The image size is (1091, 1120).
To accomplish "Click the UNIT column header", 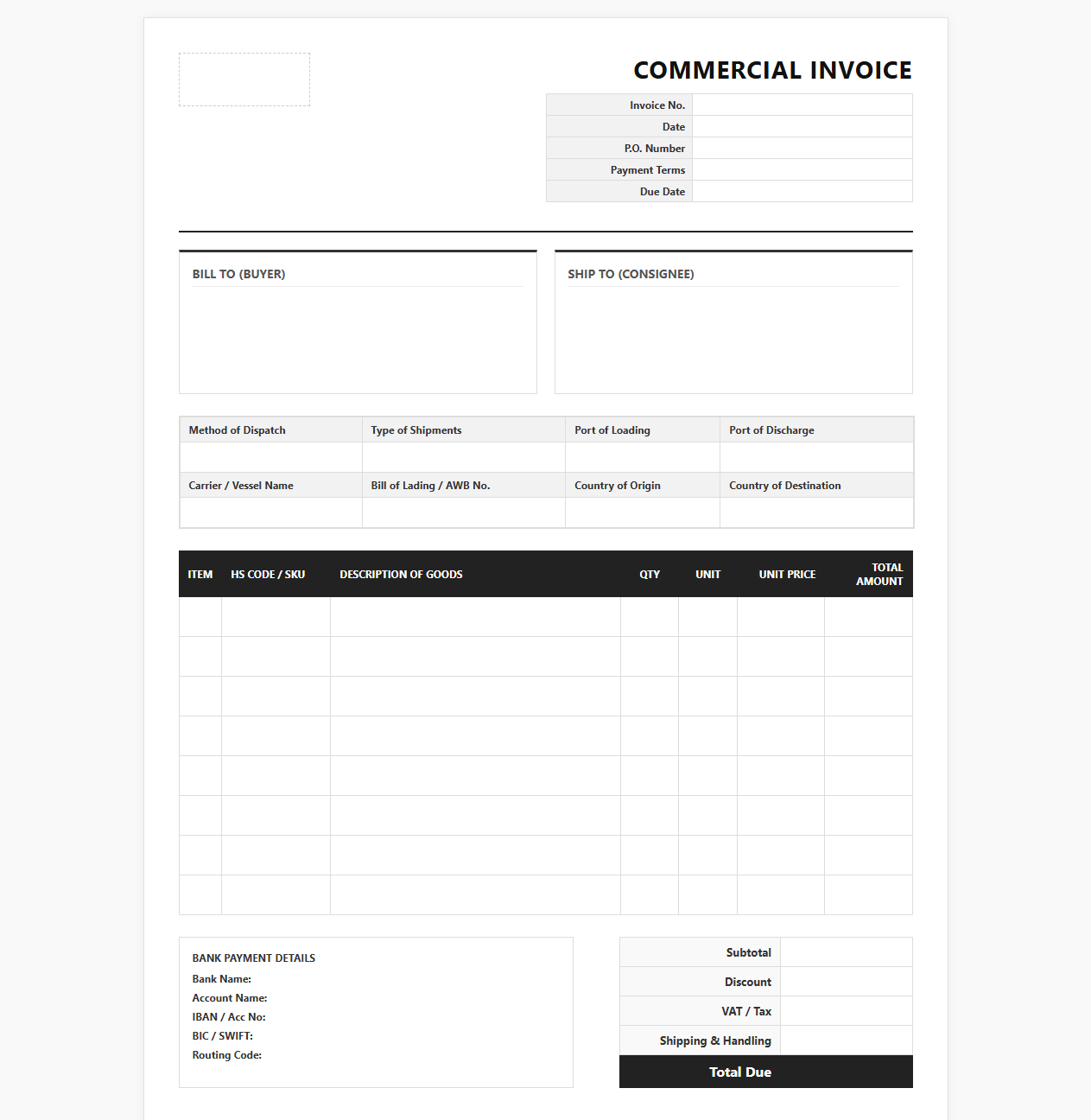I will [x=707, y=574].
